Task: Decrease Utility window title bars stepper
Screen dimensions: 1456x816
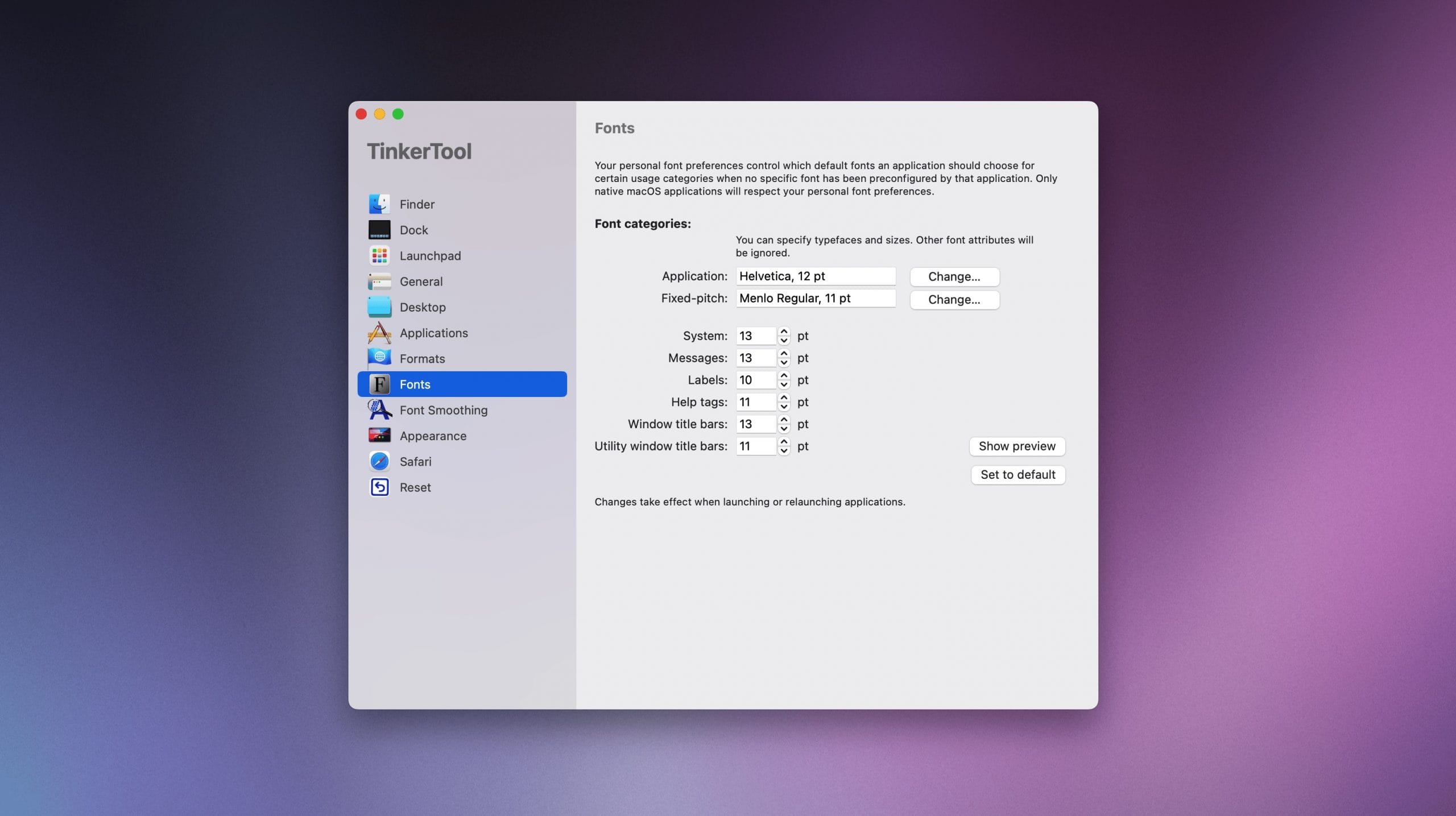Action: (x=784, y=451)
